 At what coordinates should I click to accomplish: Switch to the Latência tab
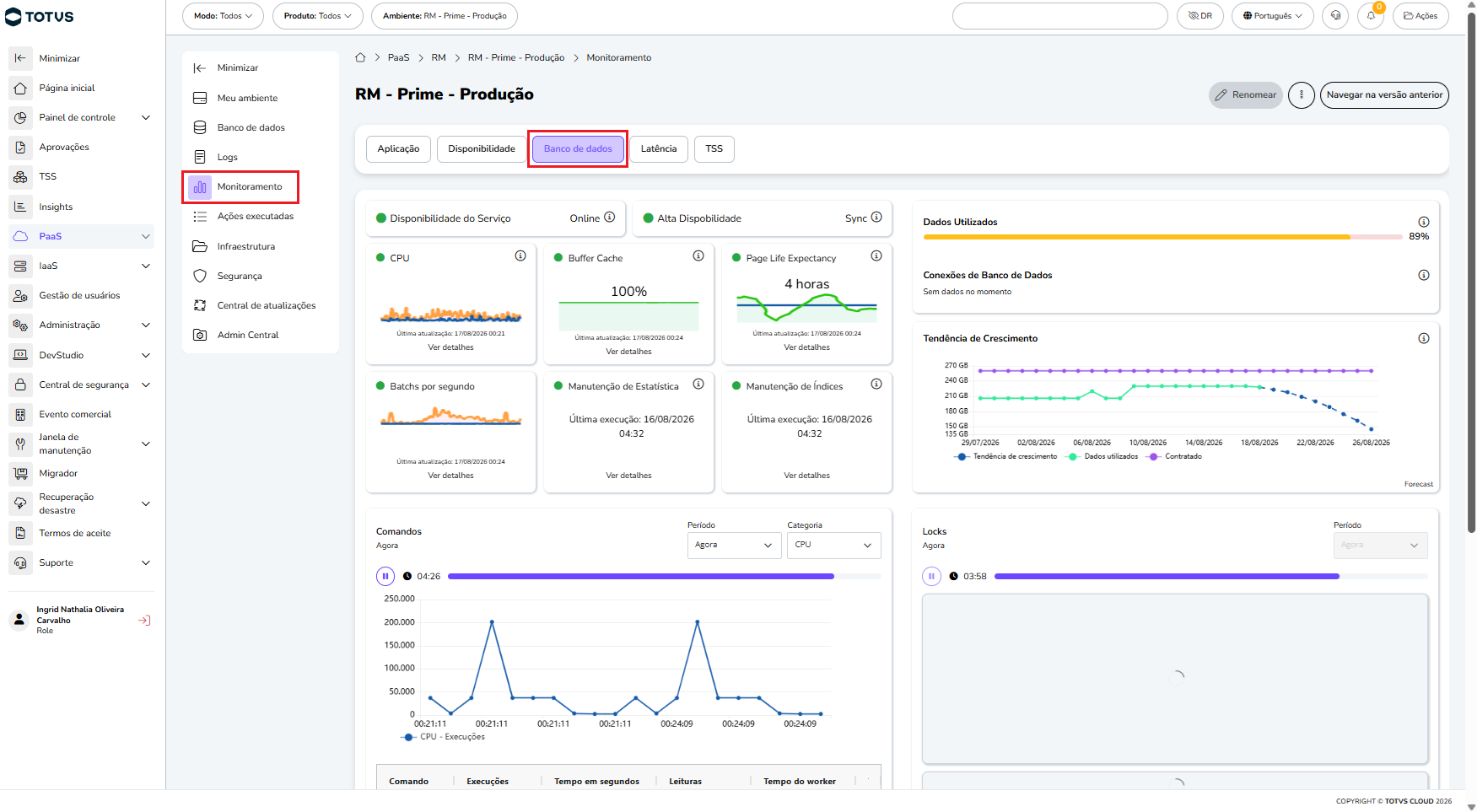pos(659,149)
